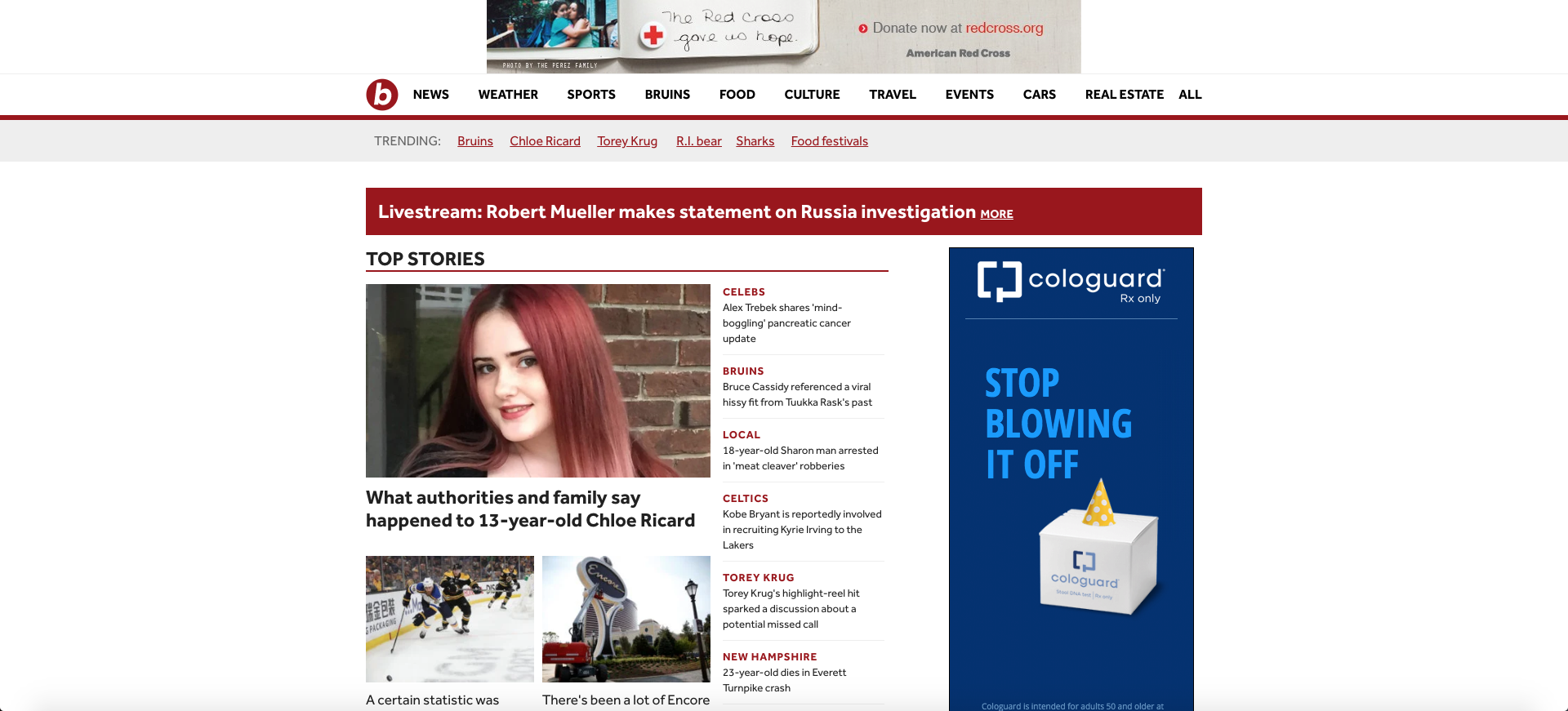The image size is (1568, 711).
Task: Open the WEATHER section
Action: pos(508,95)
